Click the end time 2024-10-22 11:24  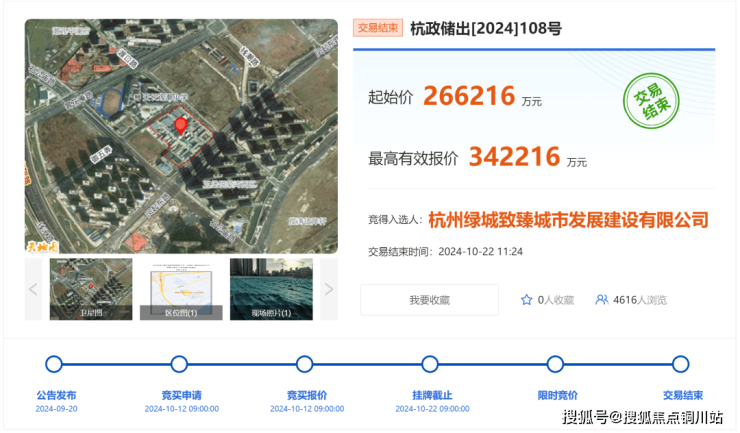(x=480, y=252)
